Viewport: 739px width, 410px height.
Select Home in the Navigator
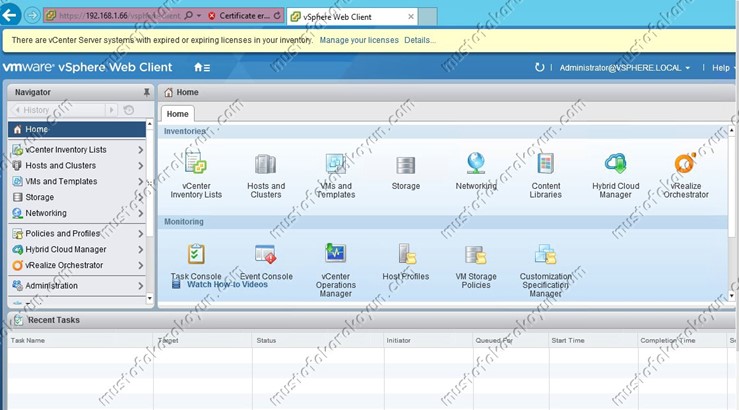(x=77, y=129)
